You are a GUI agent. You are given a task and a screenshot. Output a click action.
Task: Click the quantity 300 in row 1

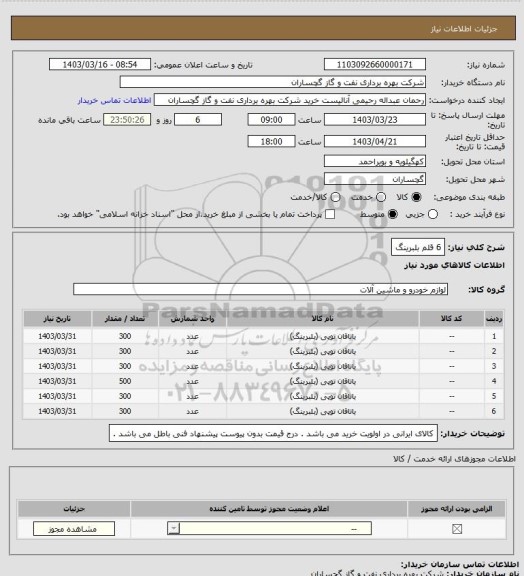coord(125,336)
